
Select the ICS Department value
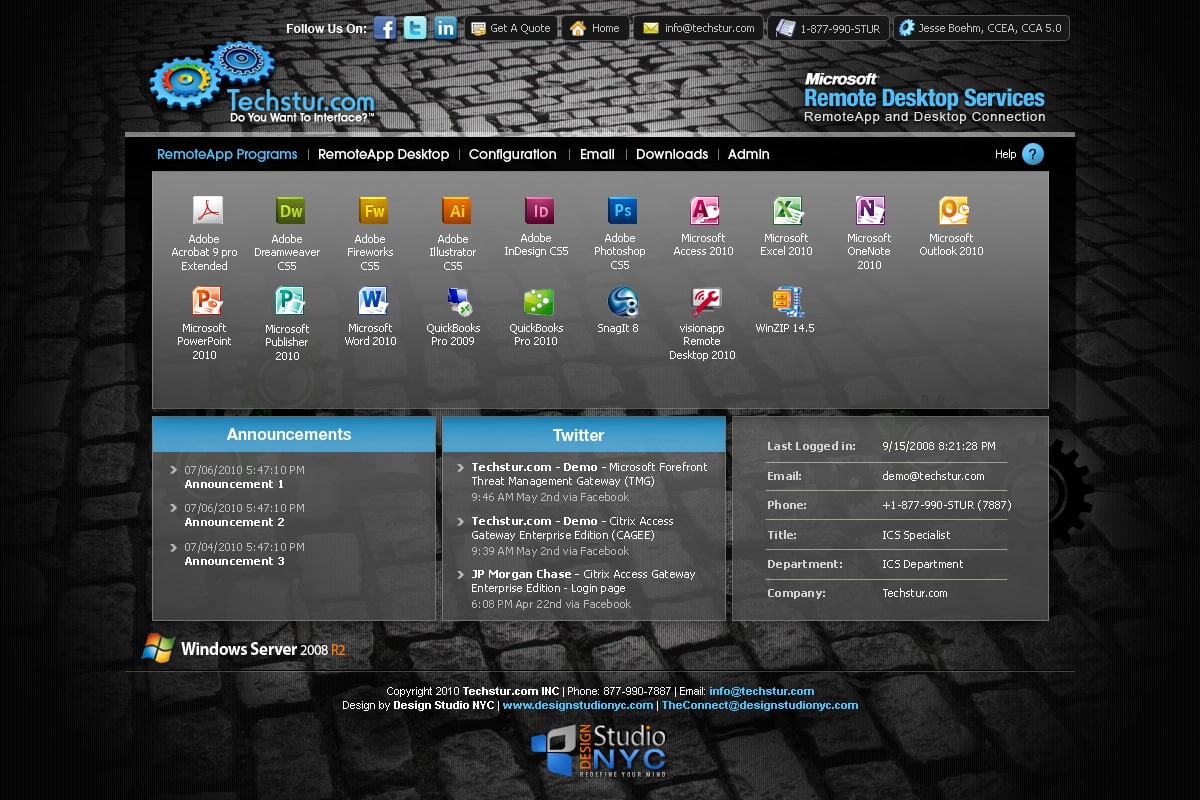(923, 564)
